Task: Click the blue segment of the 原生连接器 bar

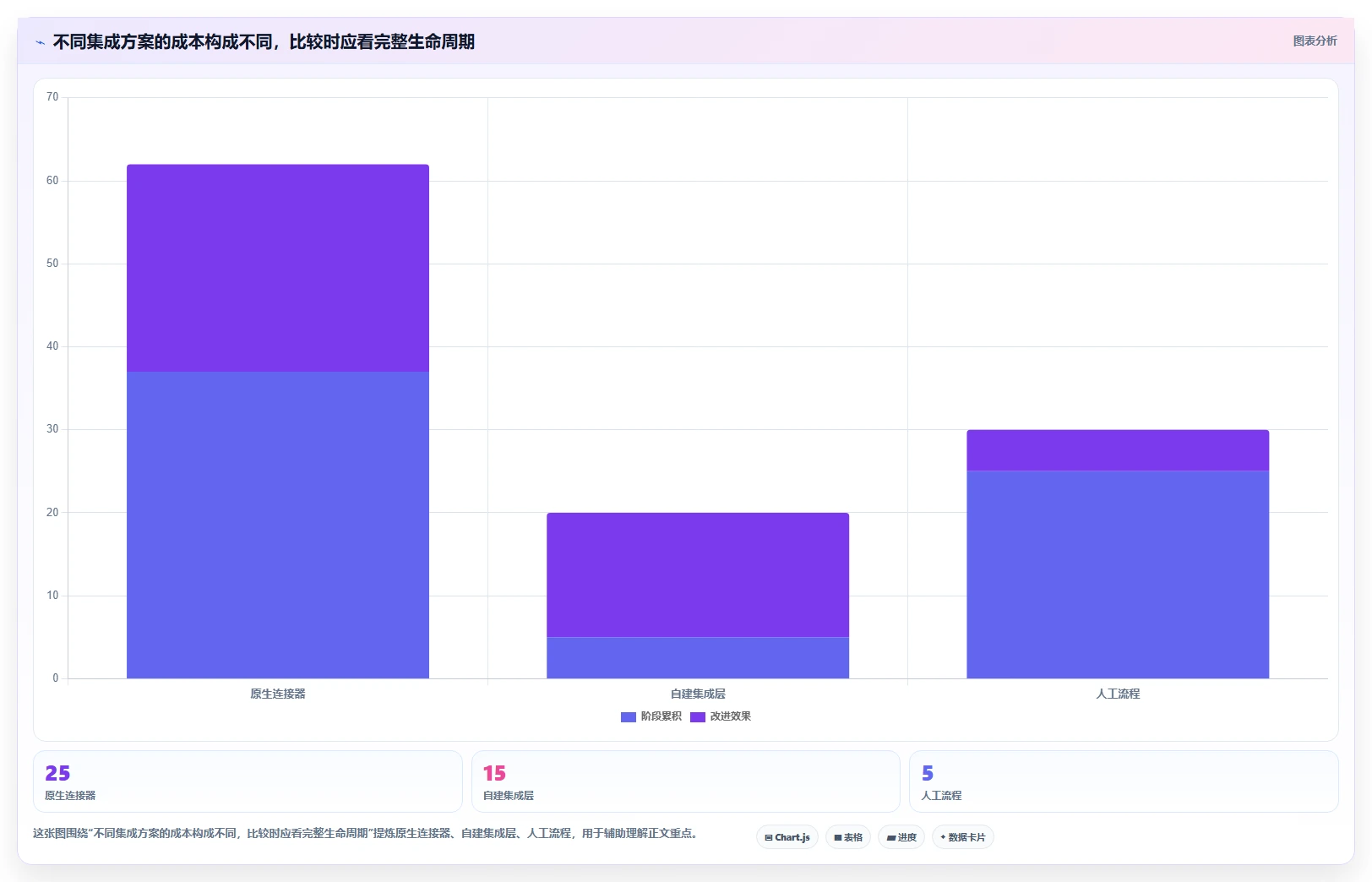Action: point(278,525)
